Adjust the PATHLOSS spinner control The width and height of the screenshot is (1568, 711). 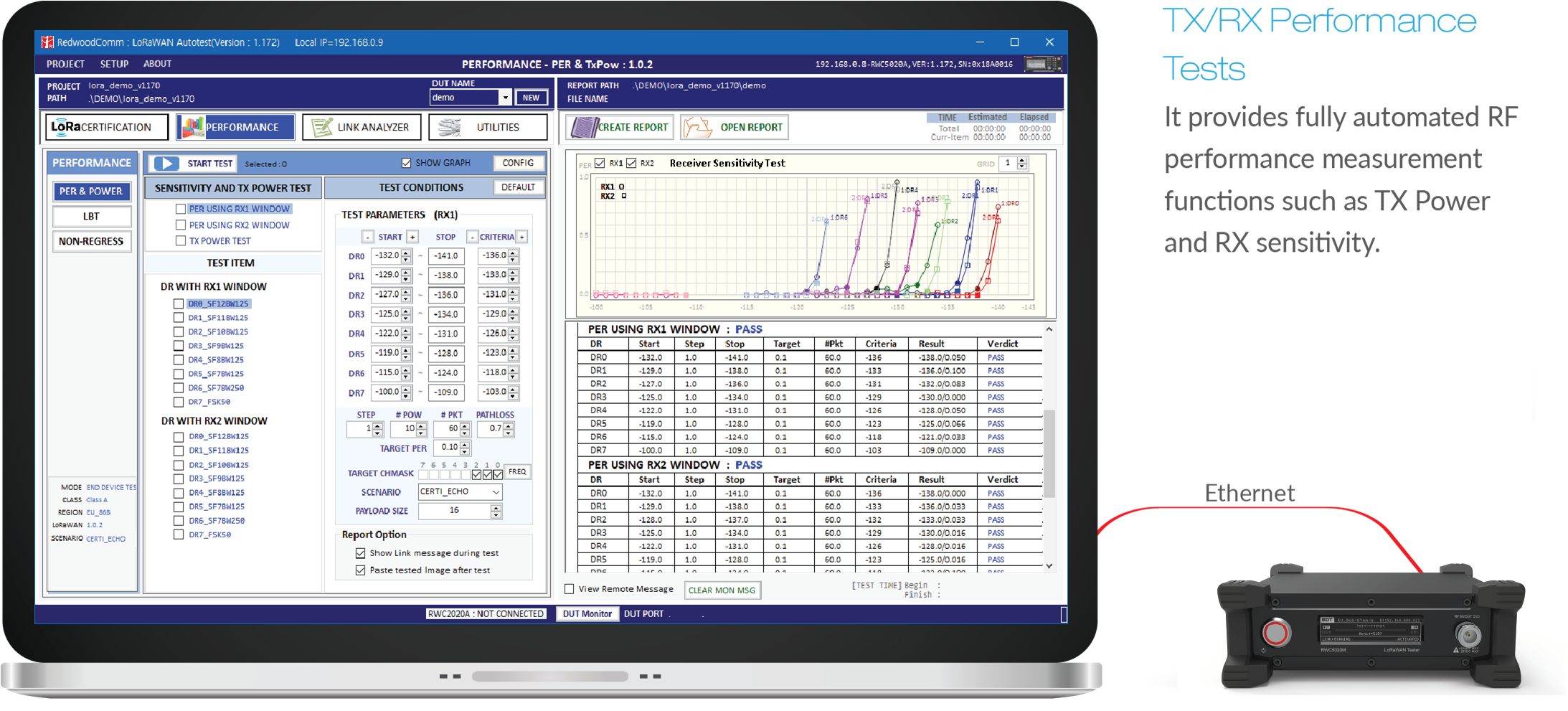[x=509, y=429]
